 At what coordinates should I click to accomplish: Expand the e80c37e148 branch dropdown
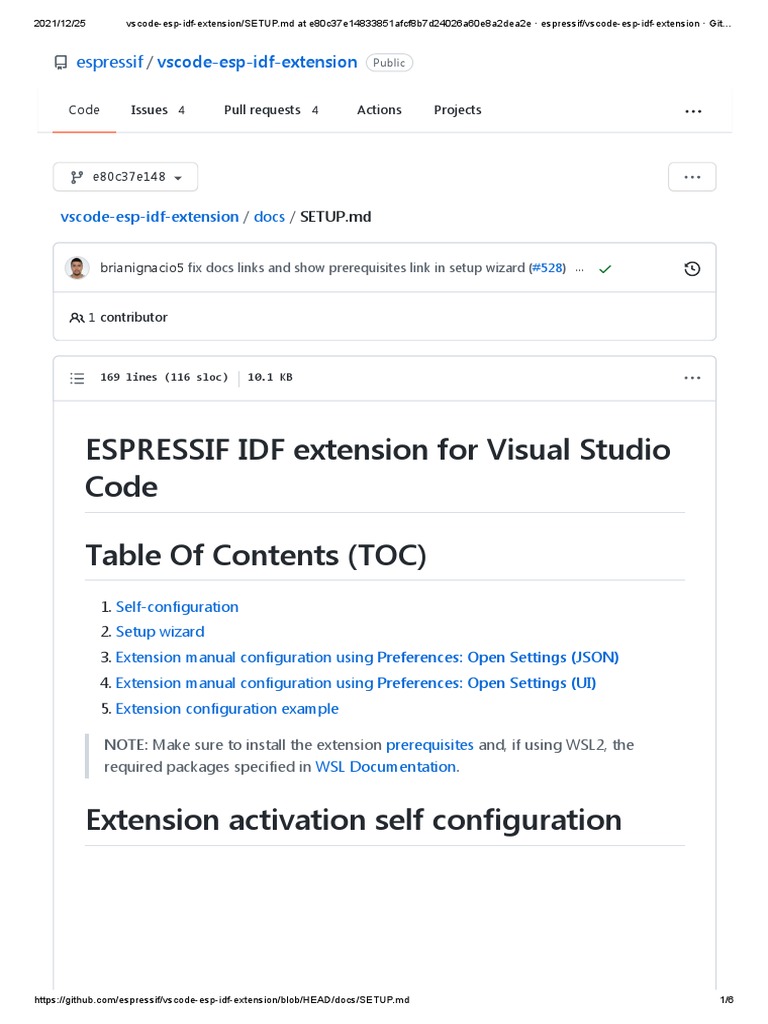click(x=126, y=177)
